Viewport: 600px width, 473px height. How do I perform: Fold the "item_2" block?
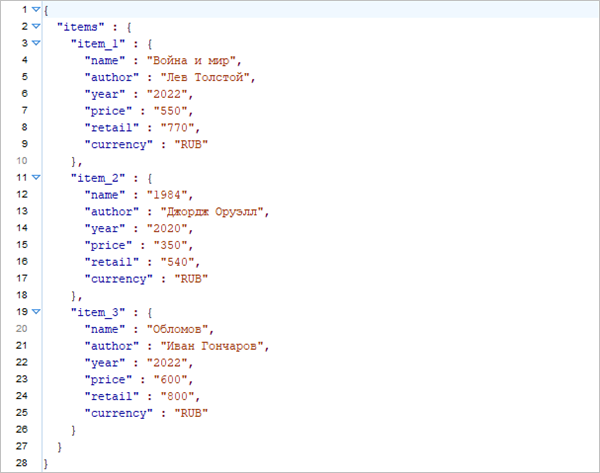[x=36, y=177]
